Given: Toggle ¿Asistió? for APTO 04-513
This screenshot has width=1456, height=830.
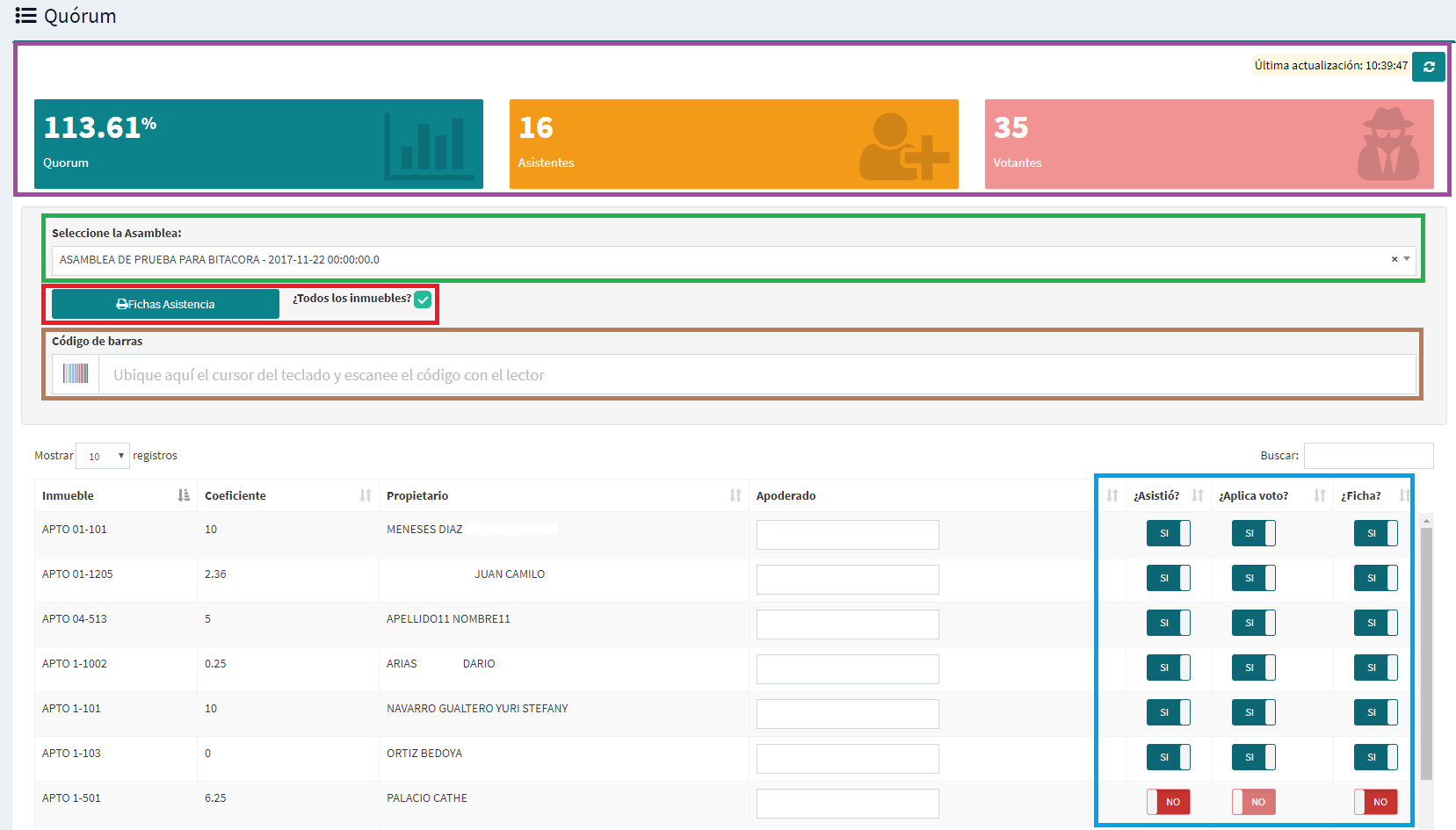Looking at the screenshot, I should [1168, 623].
